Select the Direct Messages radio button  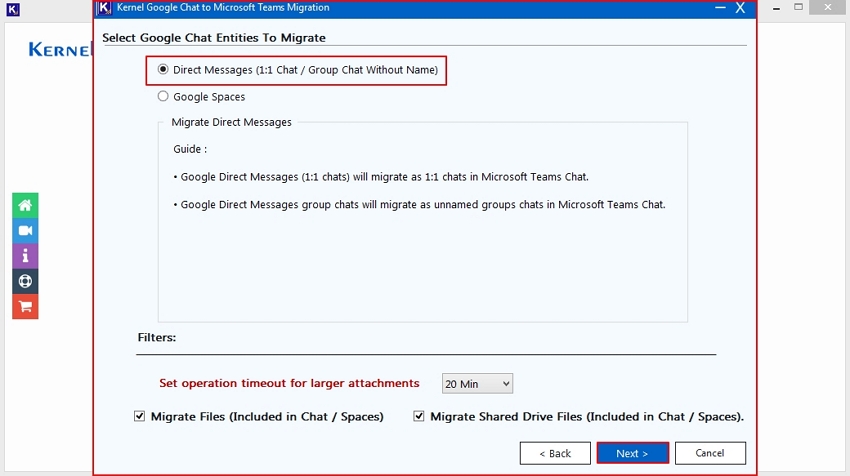pyautogui.click(x=163, y=69)
